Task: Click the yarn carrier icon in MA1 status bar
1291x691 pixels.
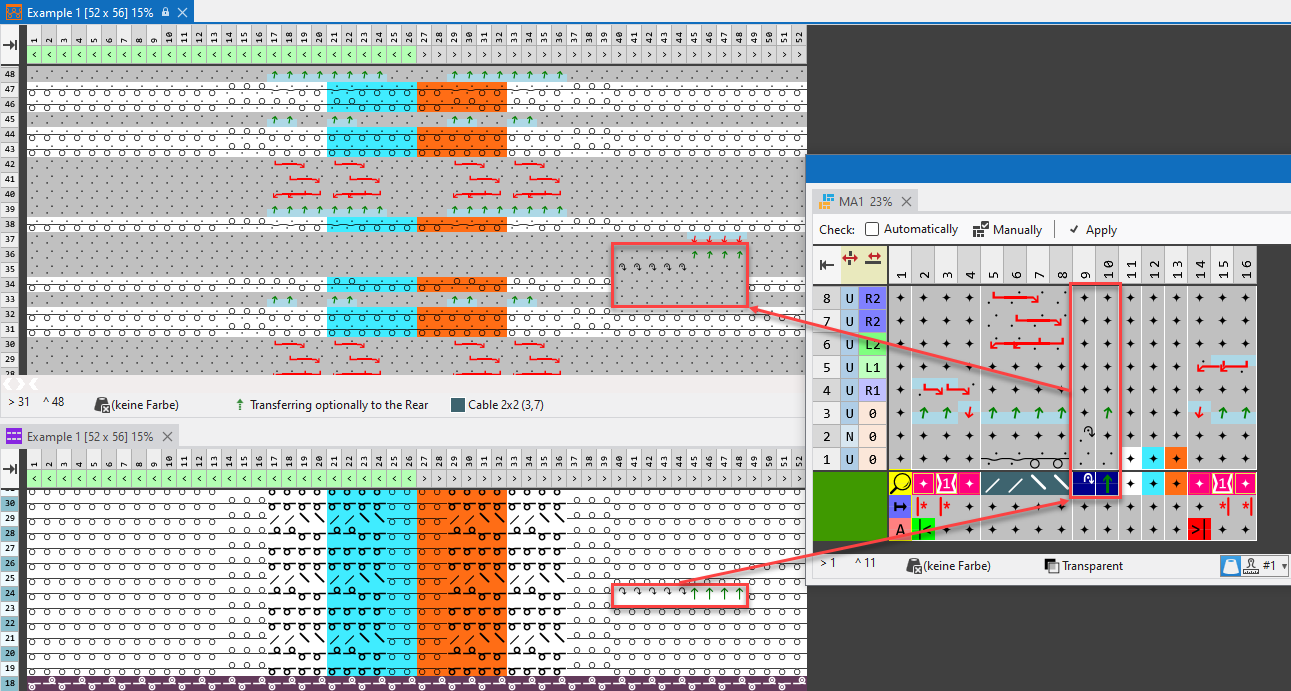Action: pos(1232,566)
